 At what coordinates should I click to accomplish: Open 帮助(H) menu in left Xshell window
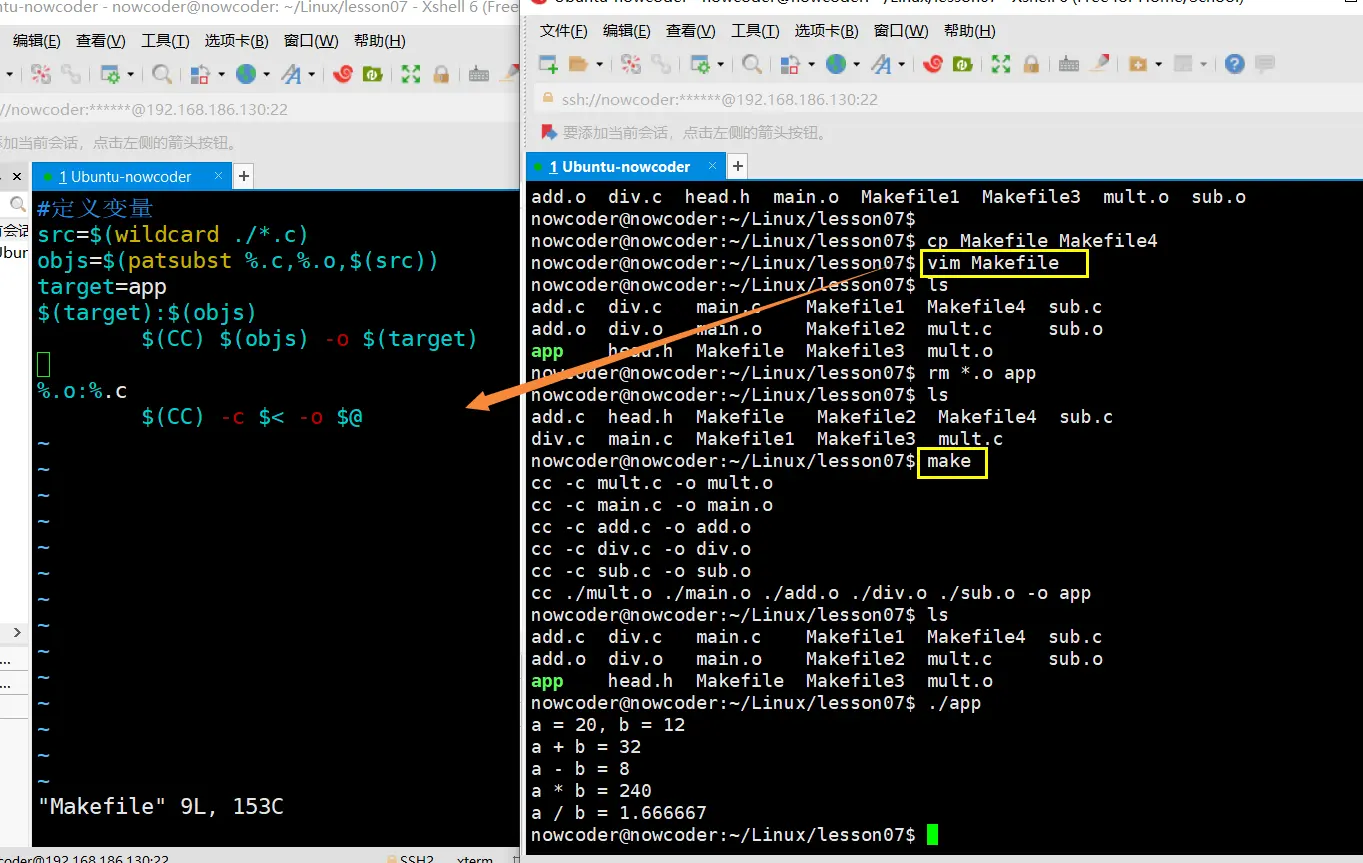click(379, 41)
